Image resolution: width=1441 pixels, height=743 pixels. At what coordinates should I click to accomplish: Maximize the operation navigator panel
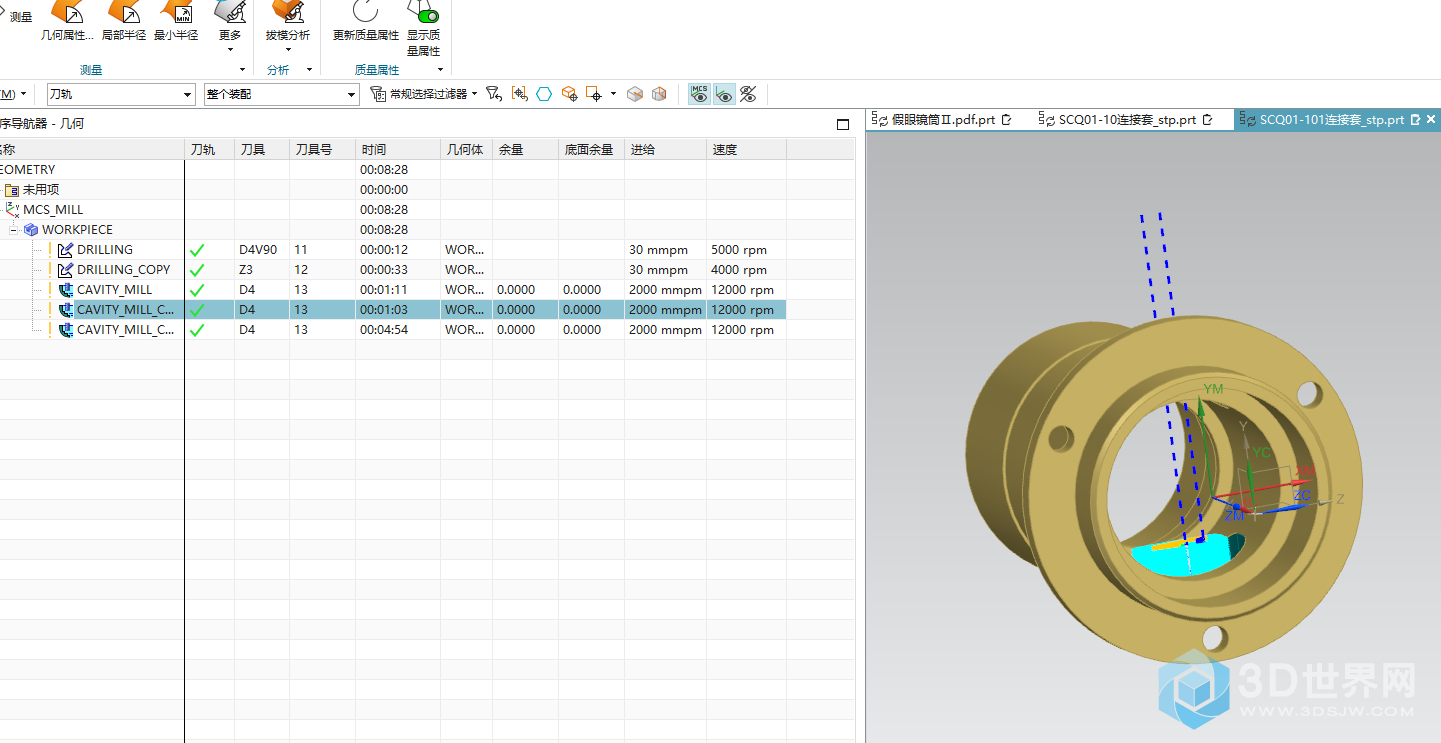coord(842,124)
